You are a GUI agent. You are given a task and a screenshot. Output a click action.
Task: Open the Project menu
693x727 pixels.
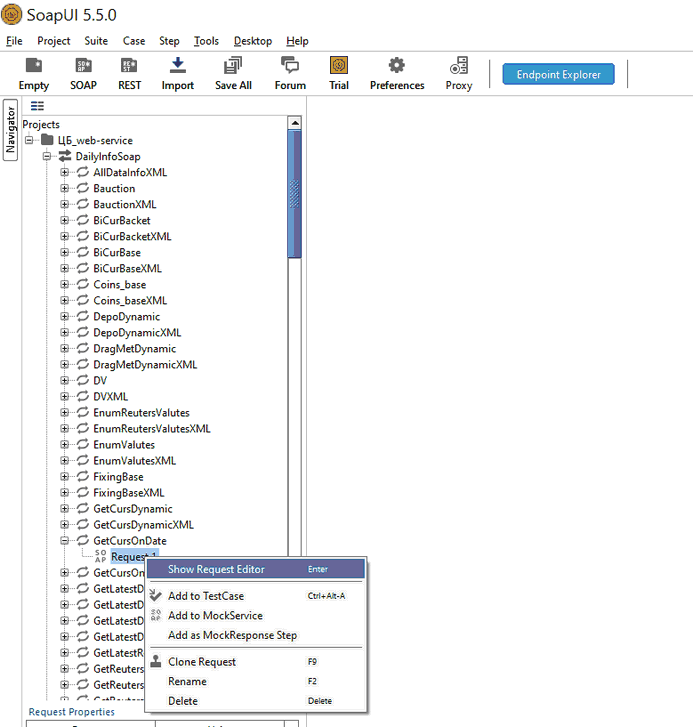point(54,41)
